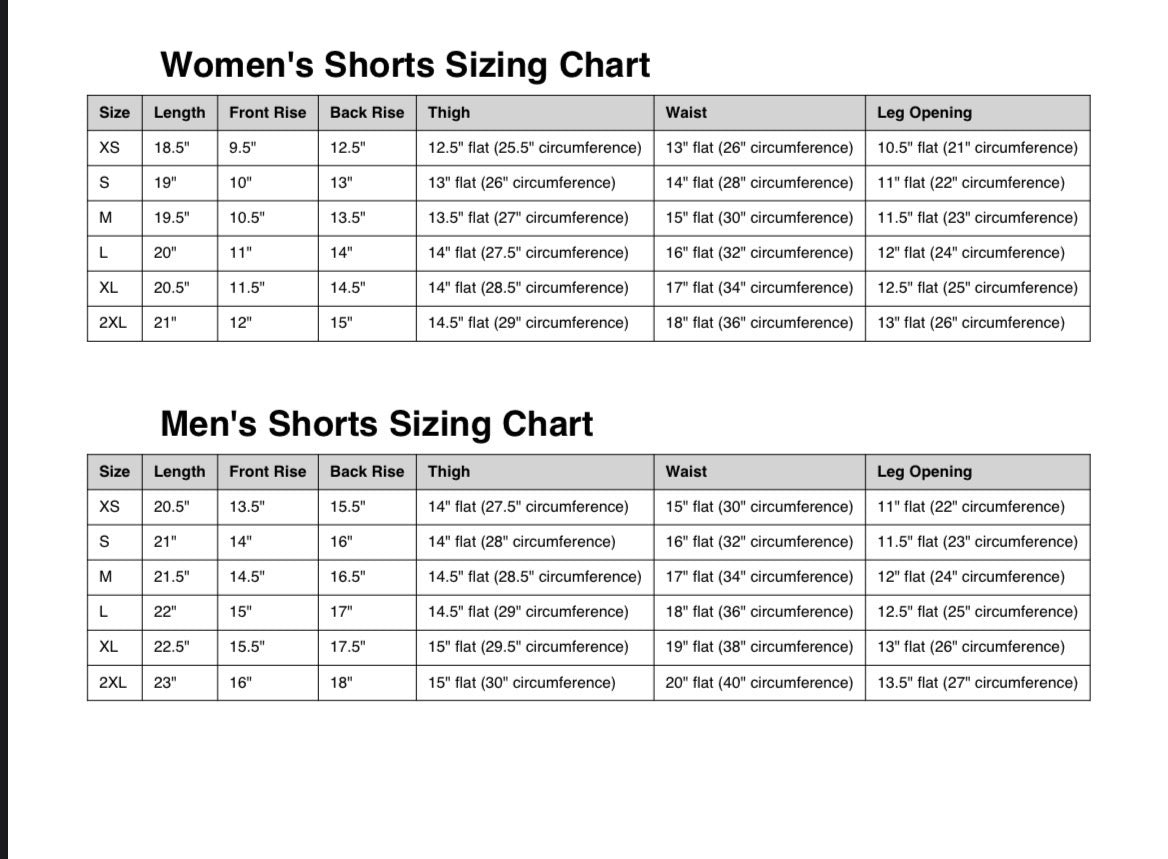
Task: Select the XS size cell in women's table
Action: (115, 148)
